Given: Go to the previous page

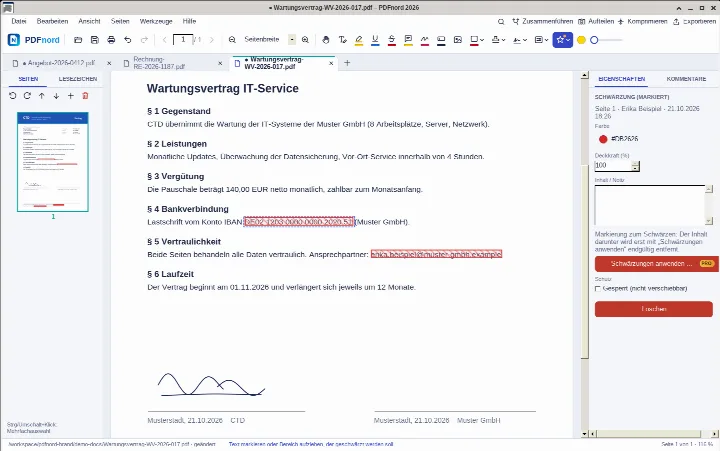Looking at the screenshot, I should (x=164, y=40).
